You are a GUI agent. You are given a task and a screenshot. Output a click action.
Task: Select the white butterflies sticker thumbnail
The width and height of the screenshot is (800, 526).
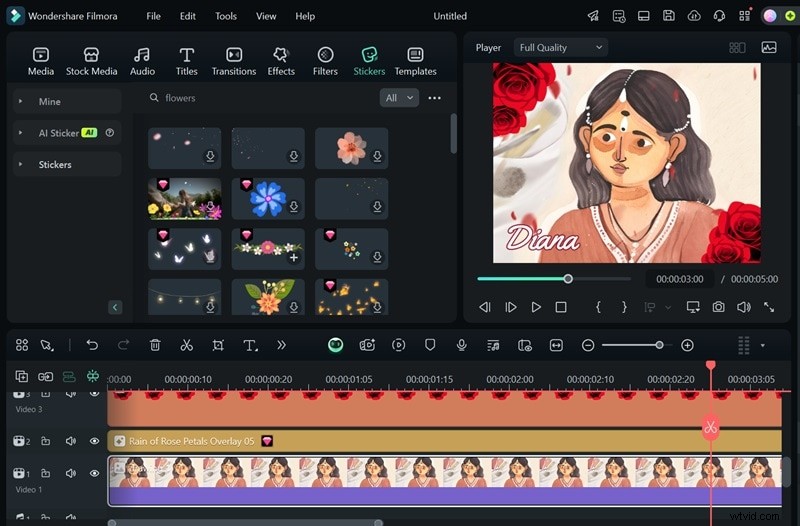(x=184, y=248)
